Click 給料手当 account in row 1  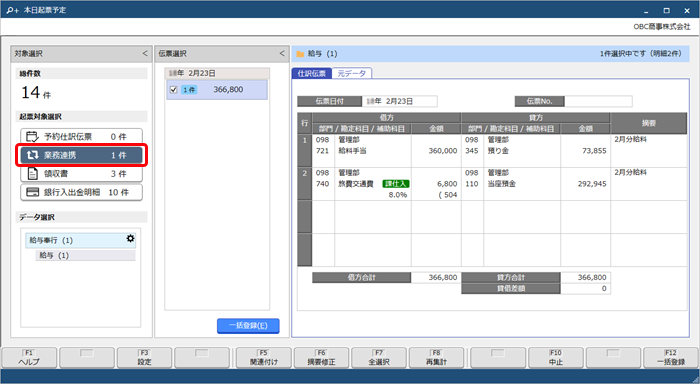tap(352, 151)
